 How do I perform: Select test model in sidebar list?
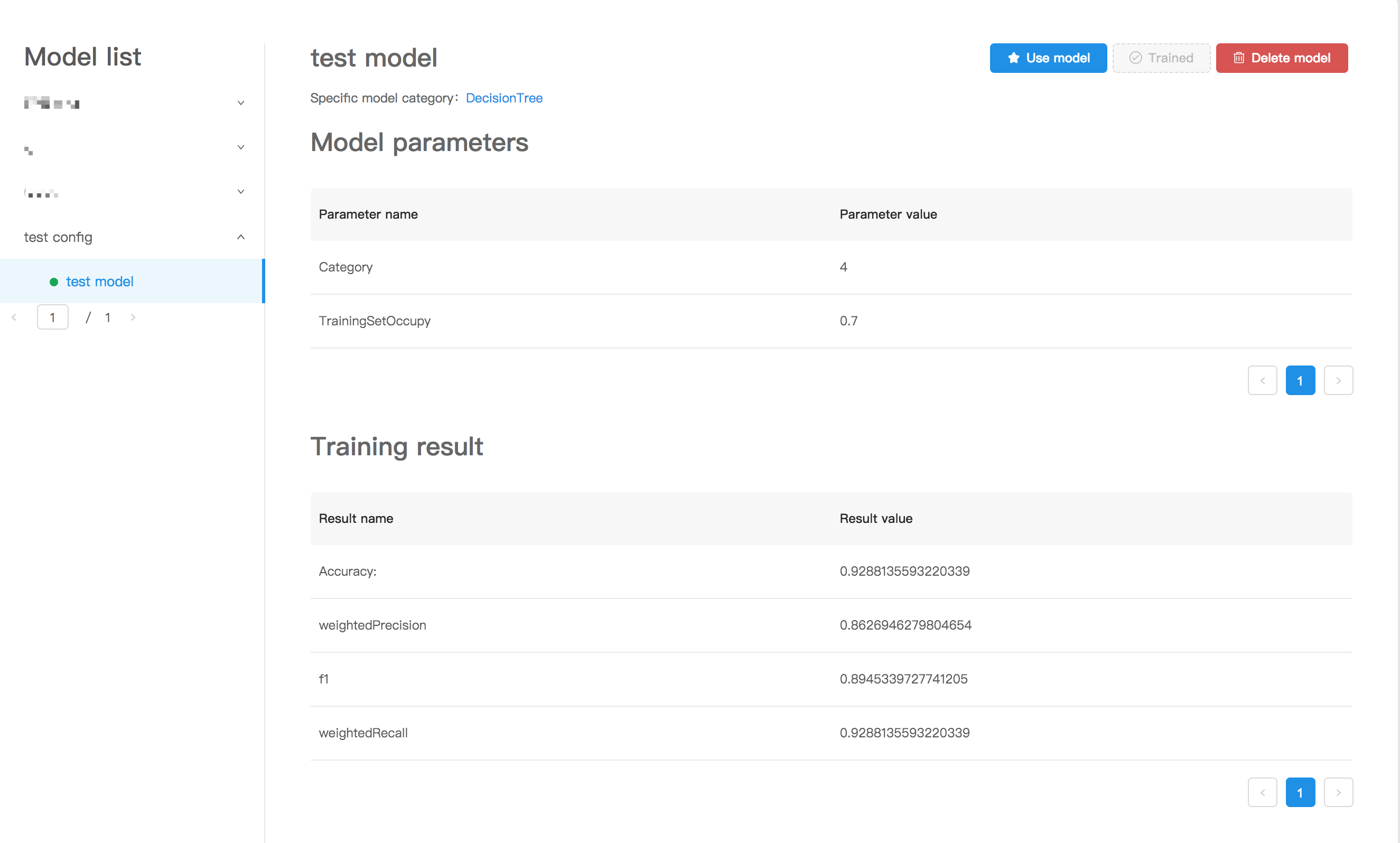pos(99,282)
